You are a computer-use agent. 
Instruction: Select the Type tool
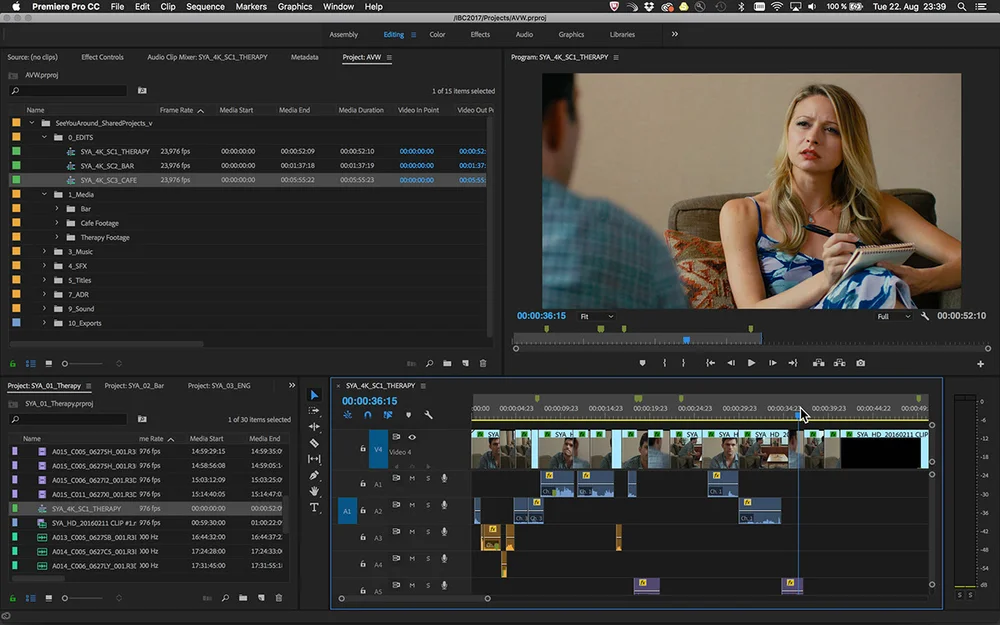pos(314,507)
